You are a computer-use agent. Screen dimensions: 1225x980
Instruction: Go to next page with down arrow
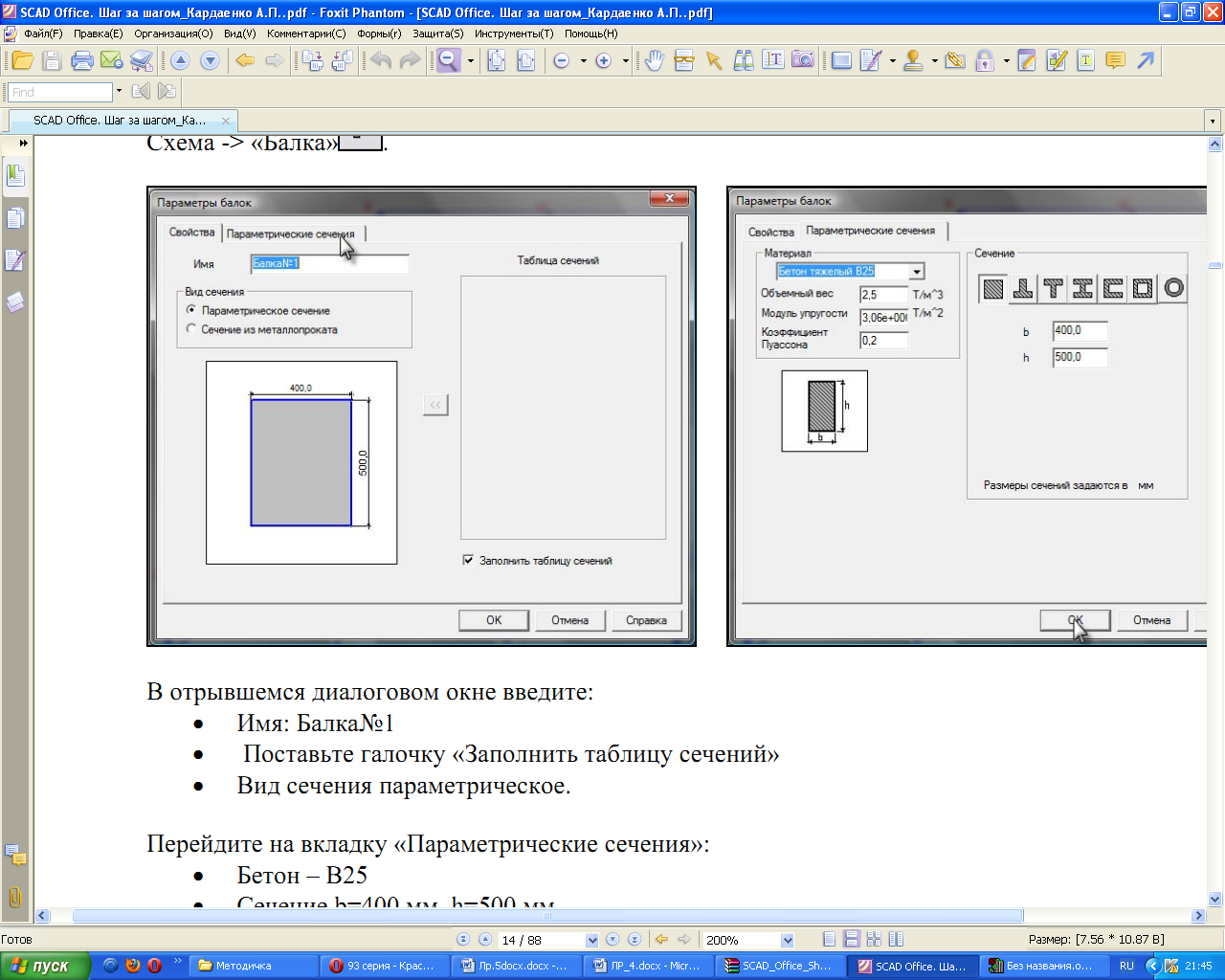[x=211, y=60]
